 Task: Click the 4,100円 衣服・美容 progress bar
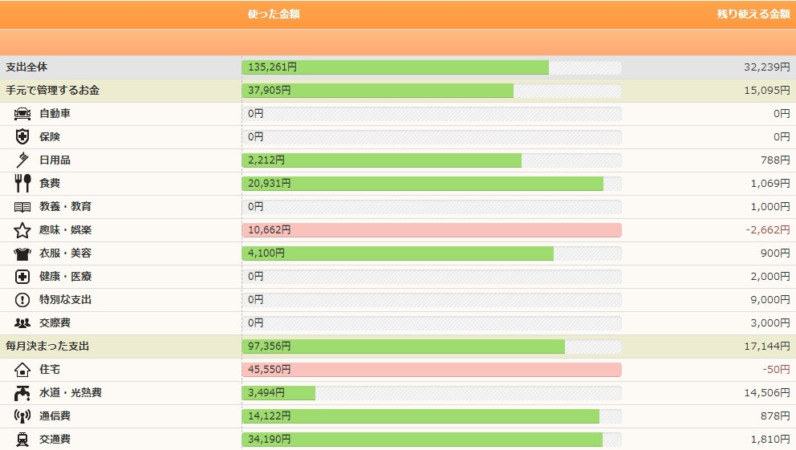(x=432, y=253)
